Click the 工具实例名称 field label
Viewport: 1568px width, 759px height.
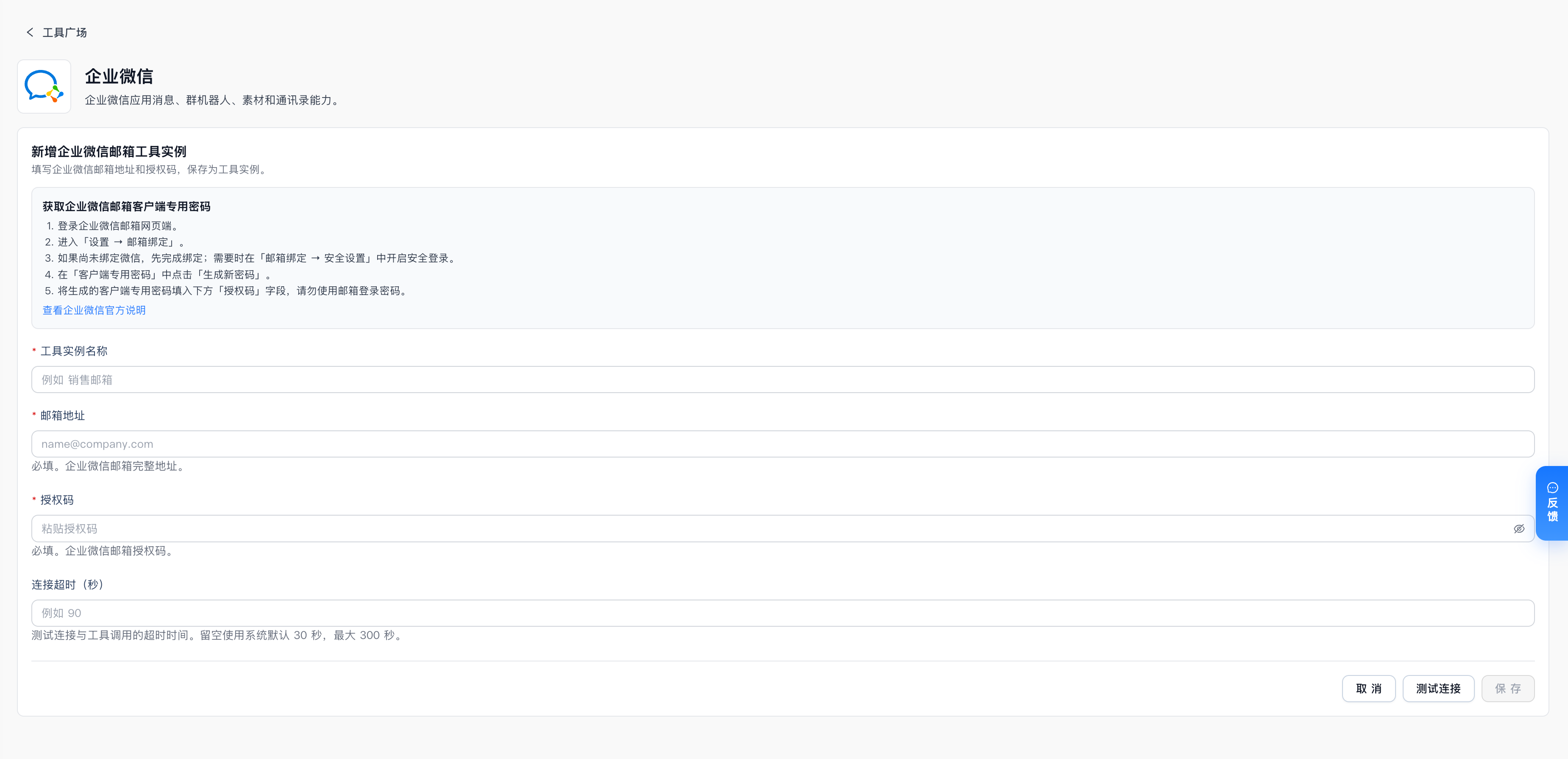pyautogui.click(x=74, y=351)
